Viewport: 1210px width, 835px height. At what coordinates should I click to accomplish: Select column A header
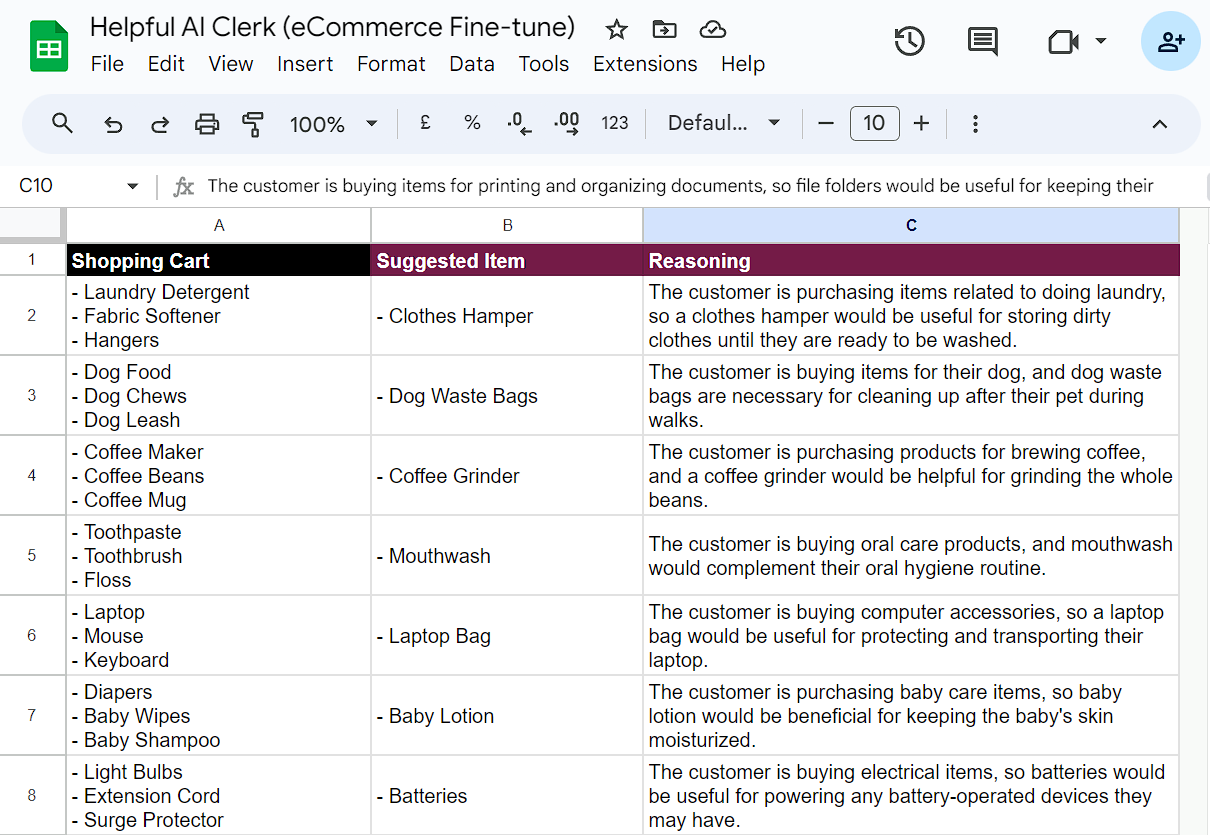click(219, 225)
